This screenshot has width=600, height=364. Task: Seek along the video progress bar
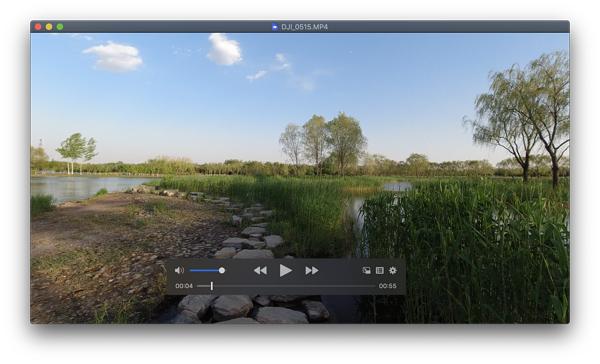286,286
